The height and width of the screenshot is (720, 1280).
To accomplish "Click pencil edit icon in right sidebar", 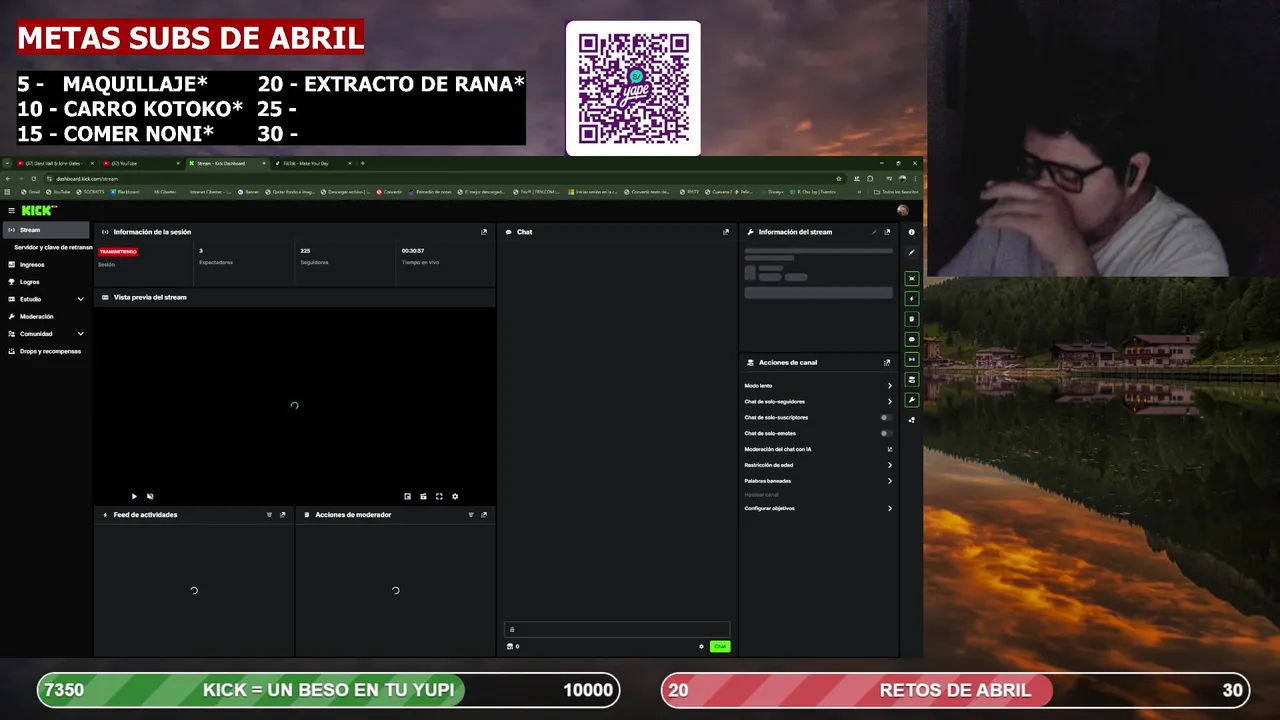I will (x=911, y=252).
